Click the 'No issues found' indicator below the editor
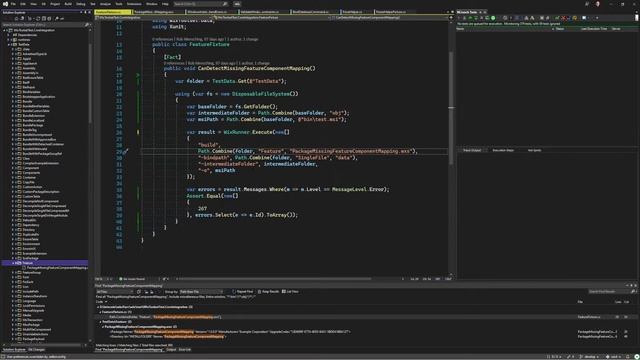This screenshot has height=360, width=640. 132,279
